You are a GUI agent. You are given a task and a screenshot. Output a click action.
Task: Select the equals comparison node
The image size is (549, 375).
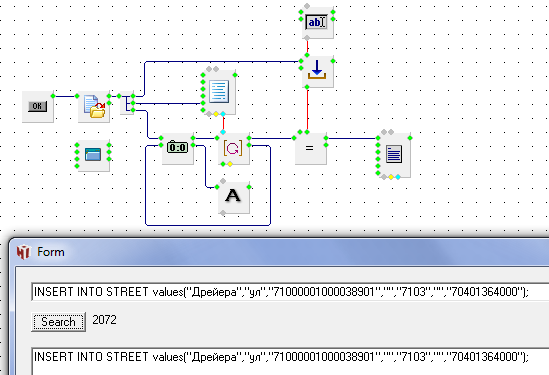(x=310, y=148)
